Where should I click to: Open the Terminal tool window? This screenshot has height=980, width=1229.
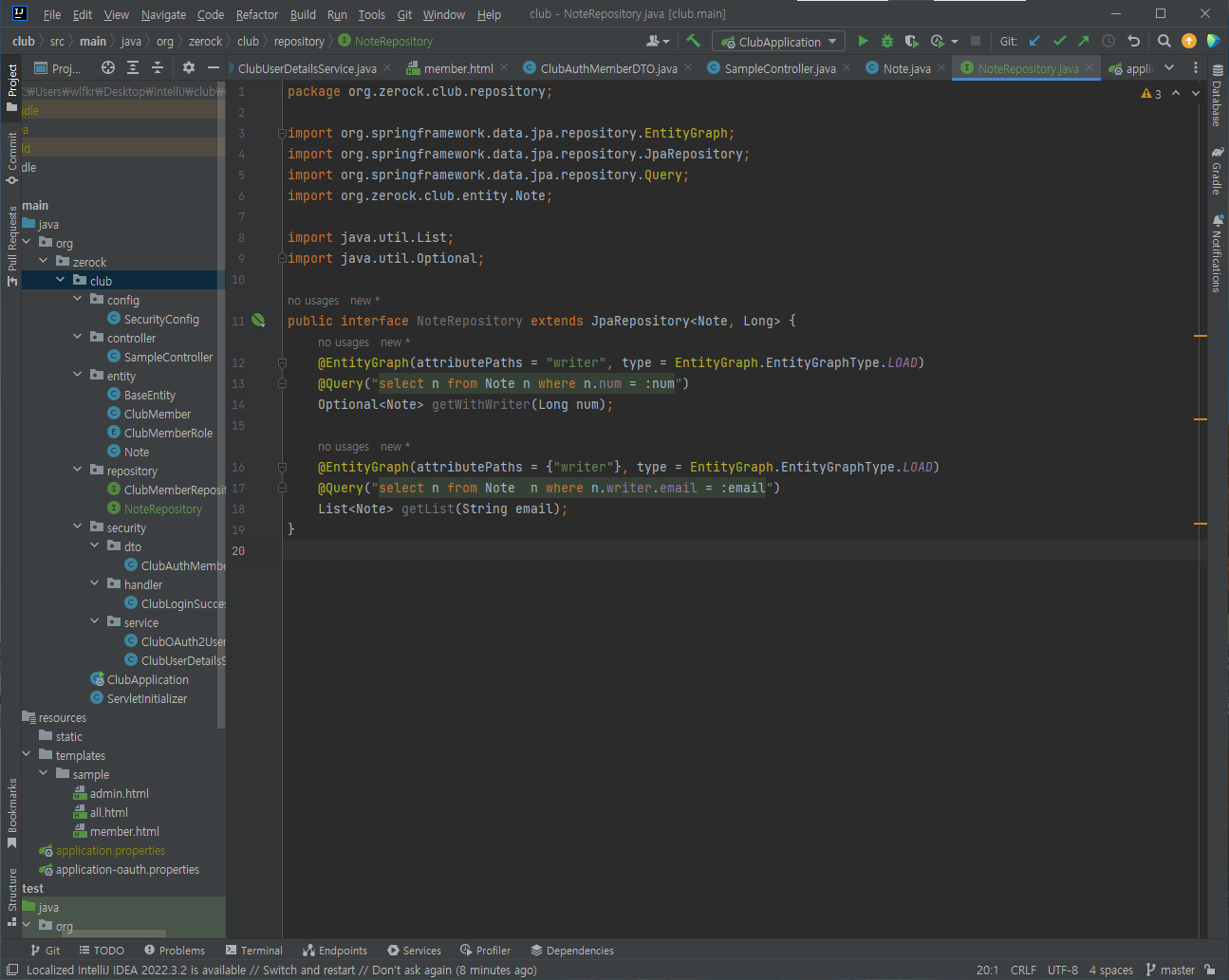[254, 950]
